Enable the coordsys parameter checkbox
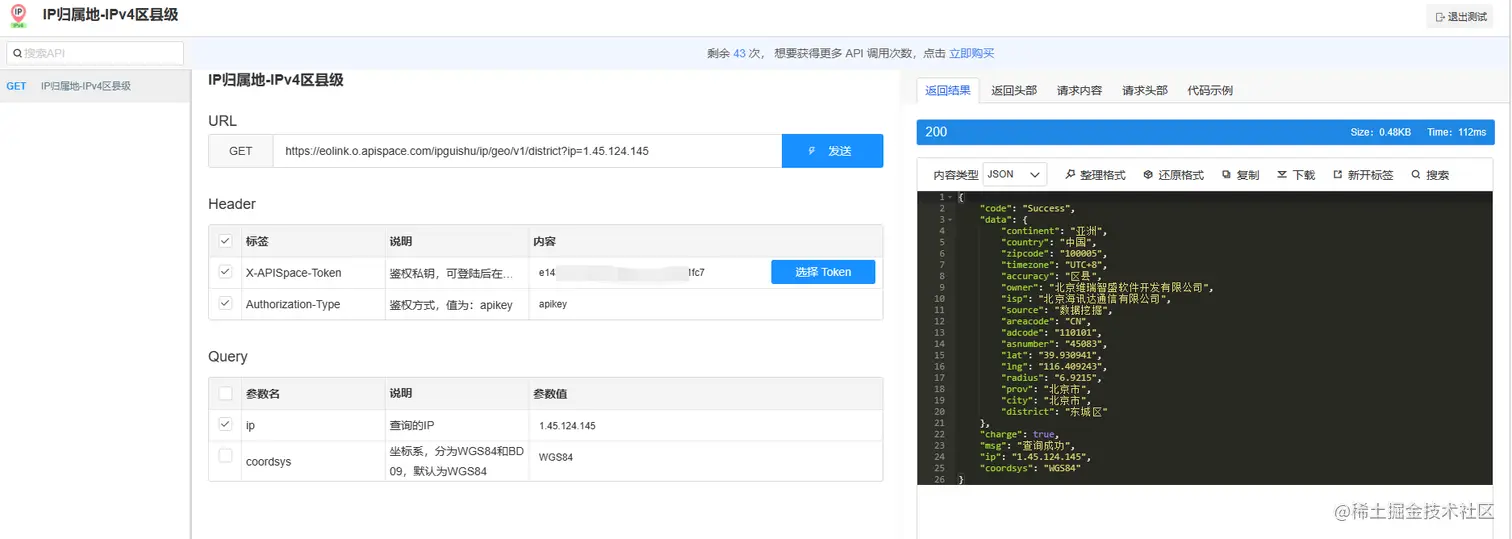 [x=226, y=455]
